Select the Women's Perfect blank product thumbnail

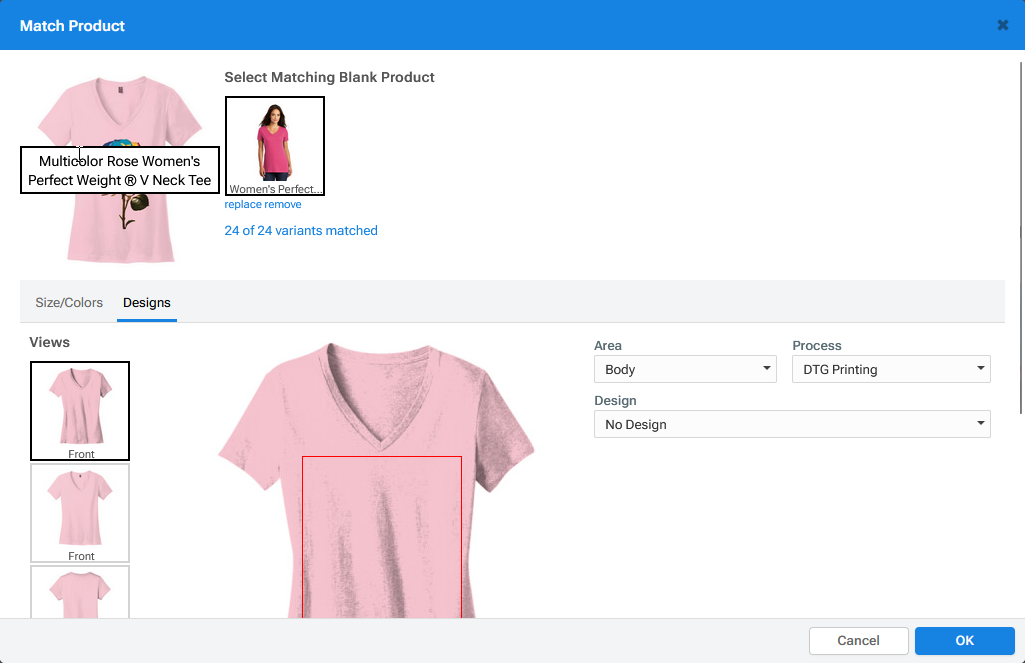(274, 145)
